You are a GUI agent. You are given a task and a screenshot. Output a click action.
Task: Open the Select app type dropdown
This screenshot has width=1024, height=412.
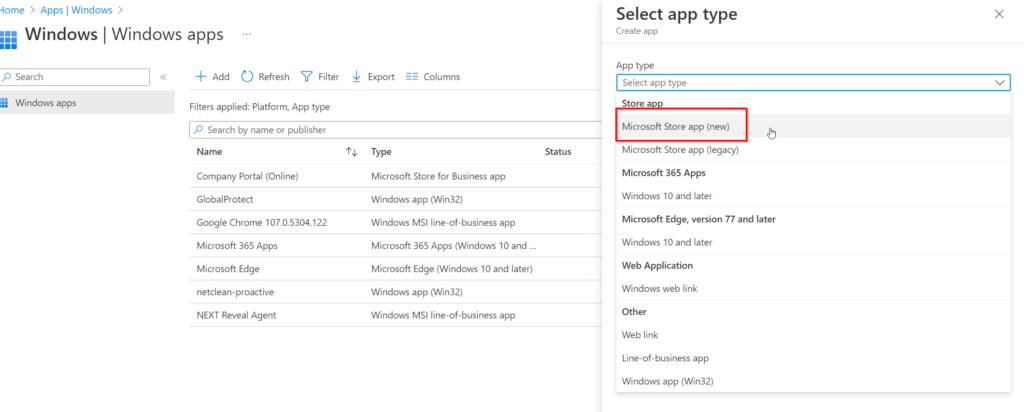point(813,83)
